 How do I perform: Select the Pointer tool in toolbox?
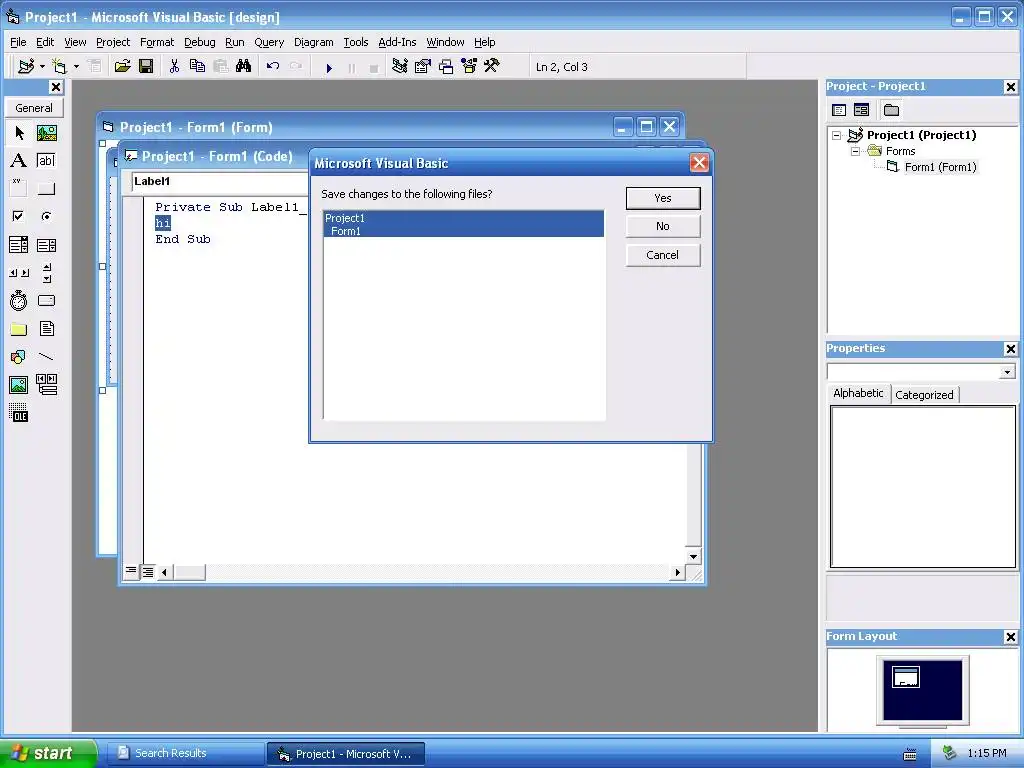[19, 133]
